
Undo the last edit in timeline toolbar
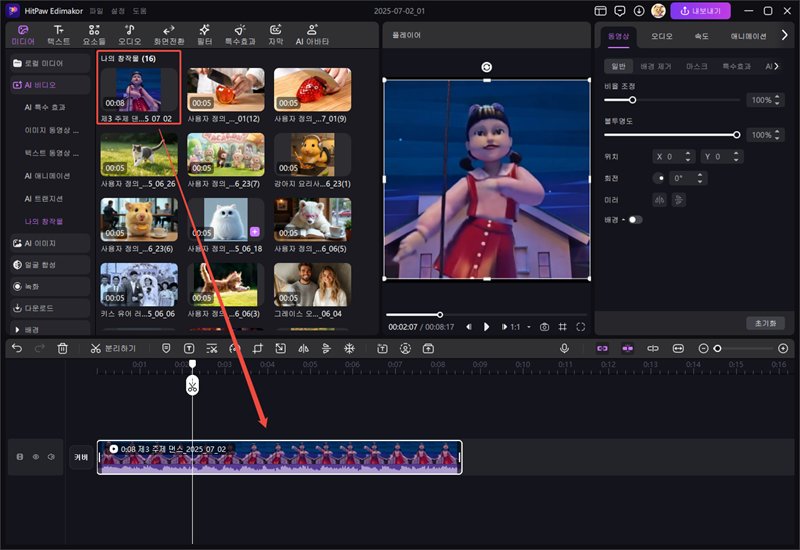17,348
